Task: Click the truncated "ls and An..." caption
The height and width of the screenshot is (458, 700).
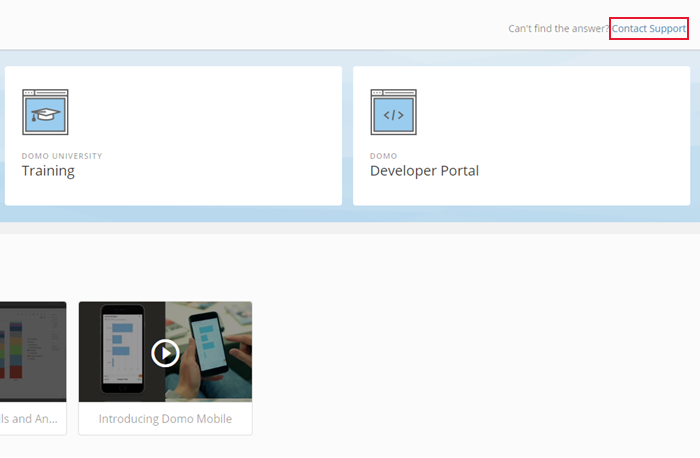Action: [x=32, y=419]
